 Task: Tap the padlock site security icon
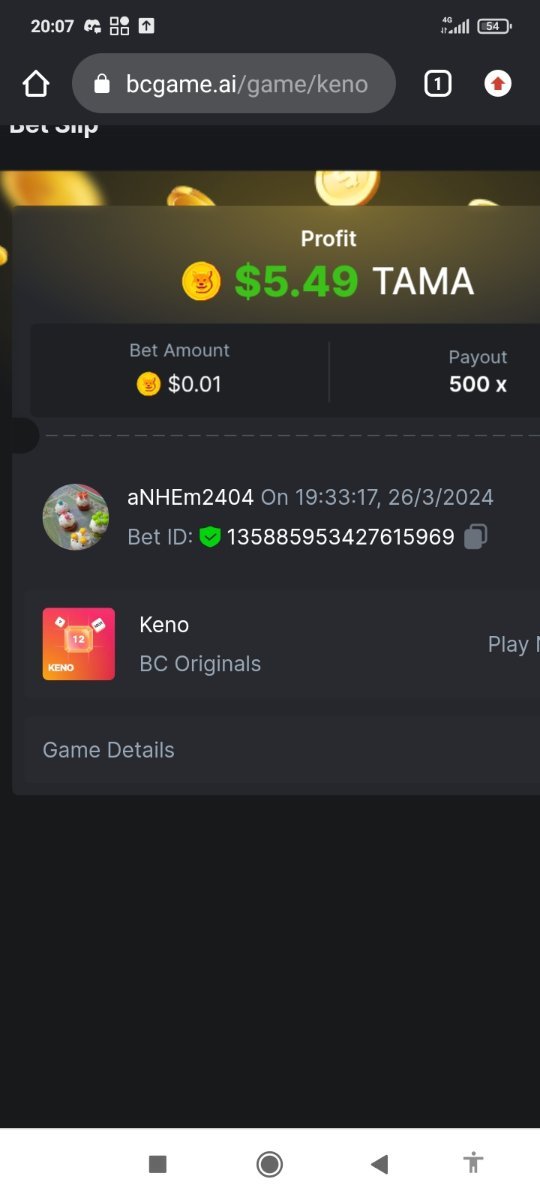pyautogui.click(x=101, y=84)
